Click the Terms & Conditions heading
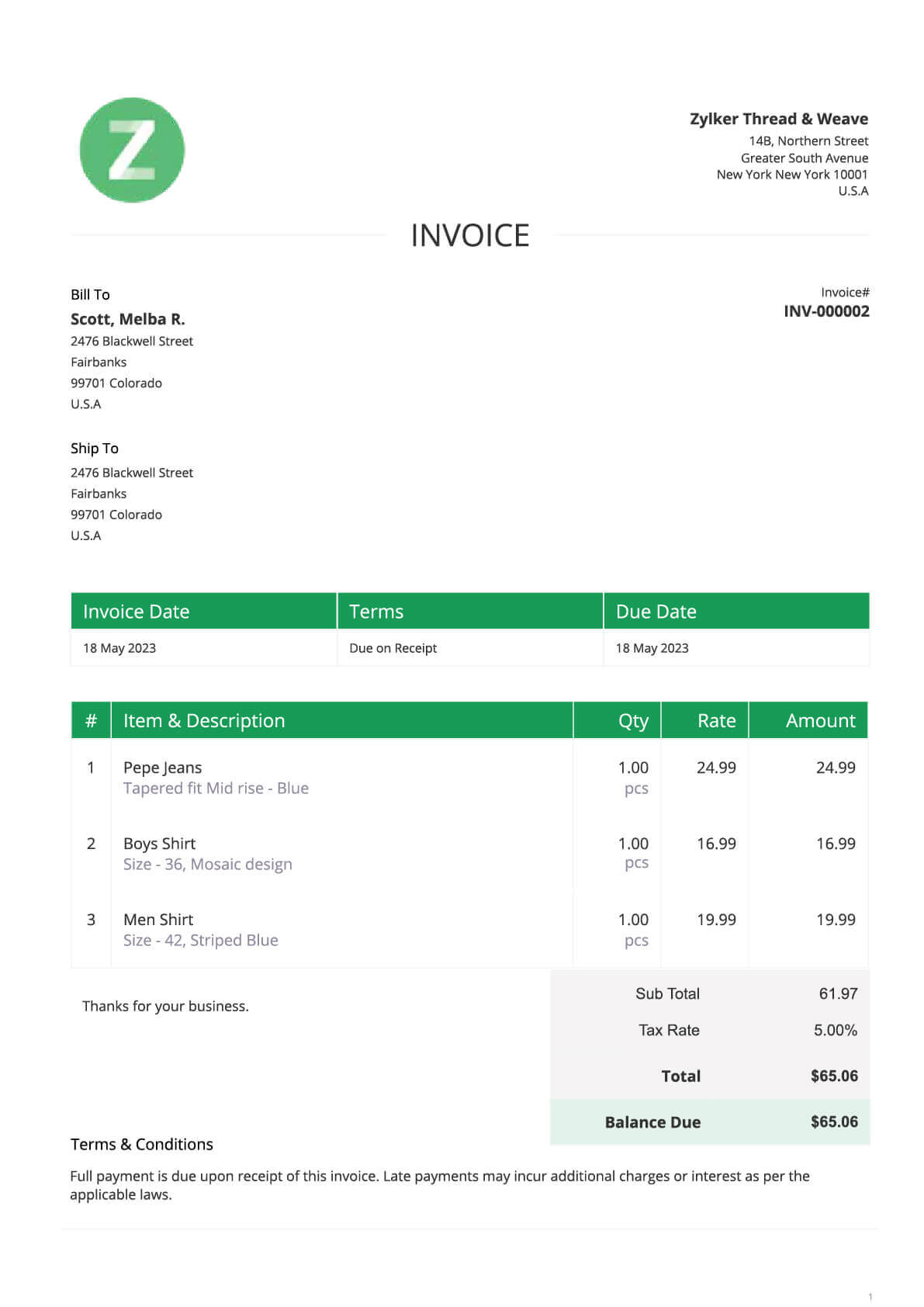924x1307 pixels. 142,1144
